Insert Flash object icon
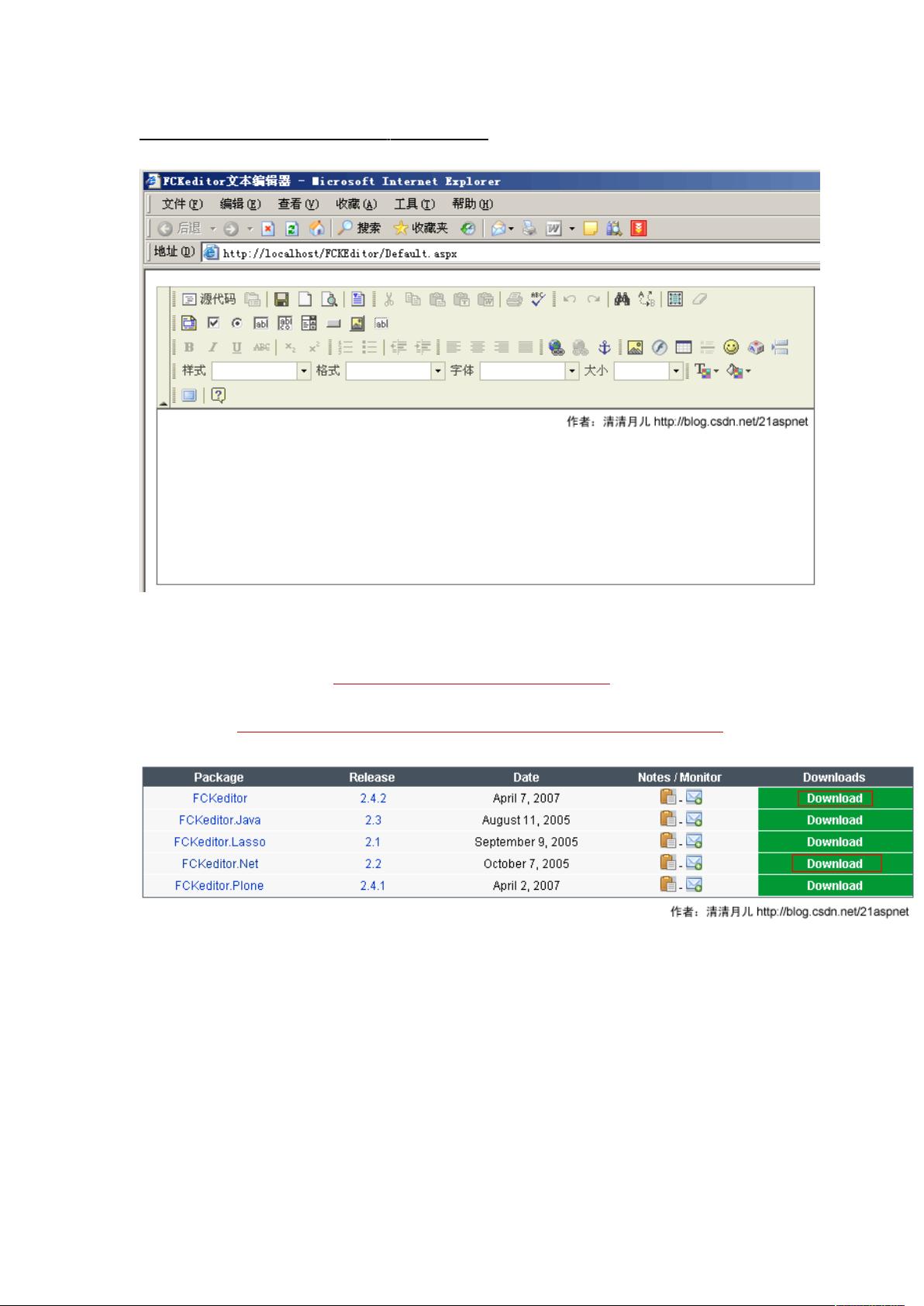924x1306 pixels. [659, 347]
